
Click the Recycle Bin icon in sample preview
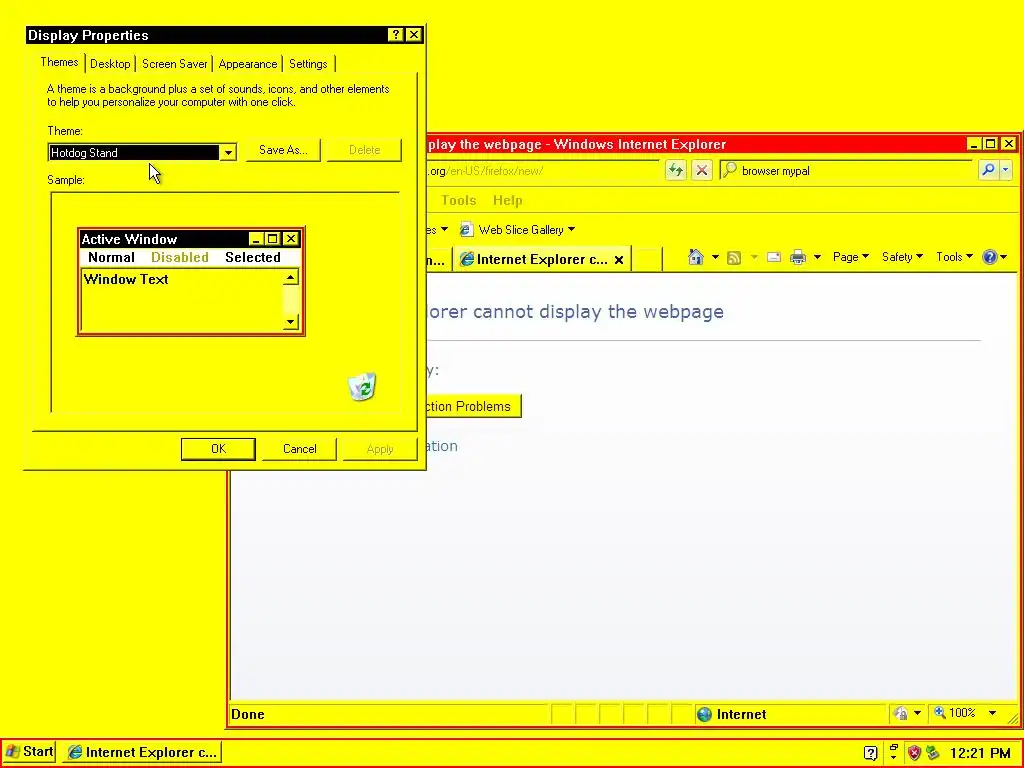coord(362,387)
